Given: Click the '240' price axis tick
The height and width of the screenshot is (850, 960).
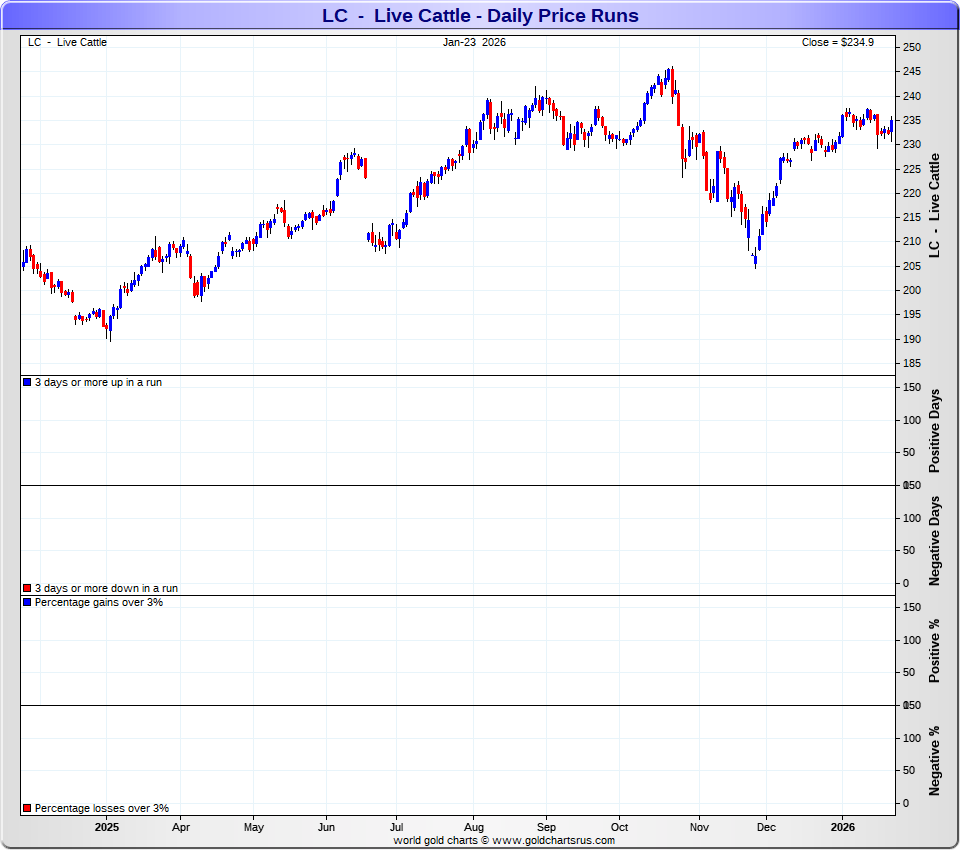Looking at the screenshot, I should click(x=912, y=96).
